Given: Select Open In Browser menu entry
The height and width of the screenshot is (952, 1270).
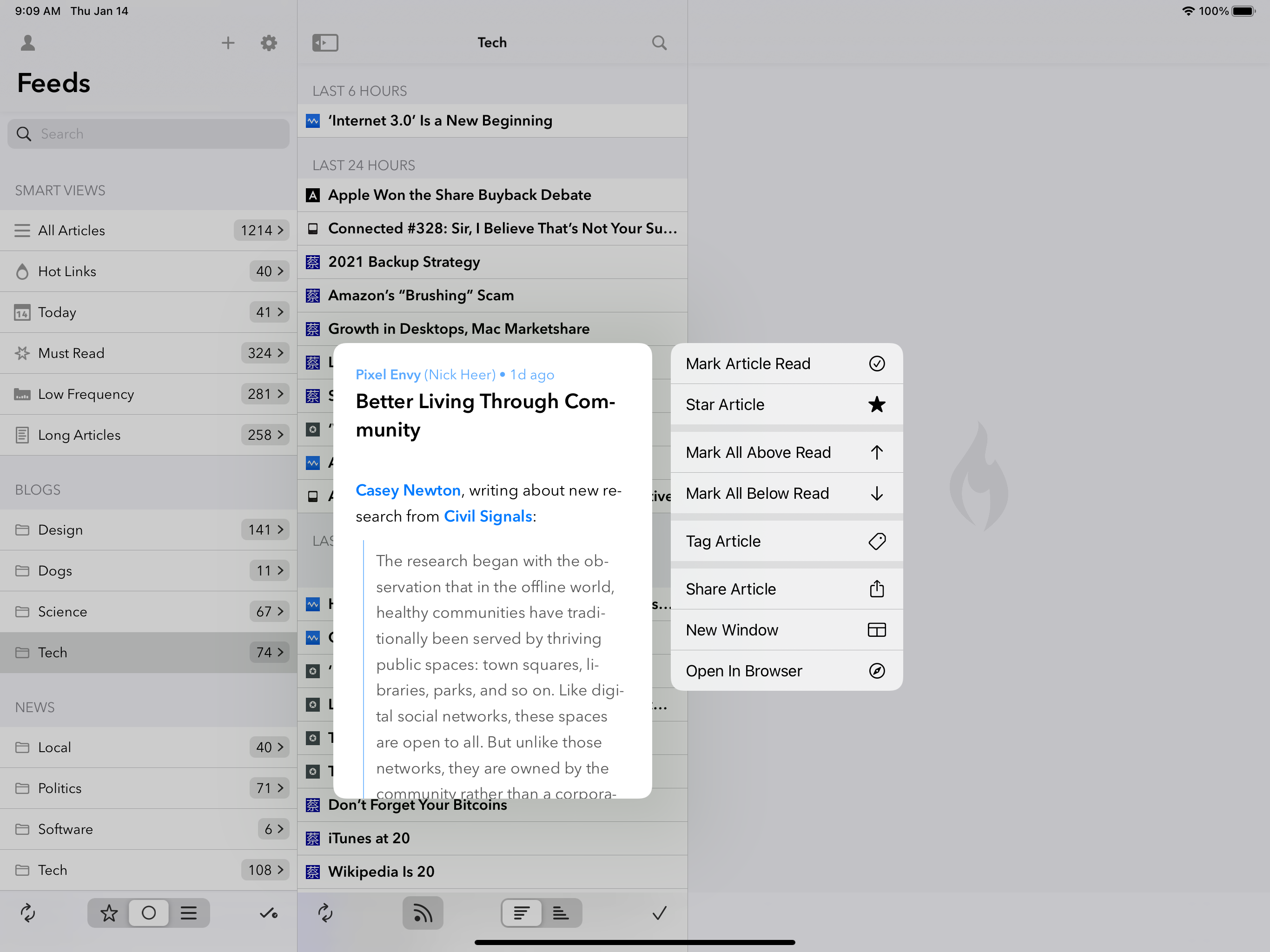Looking at the screenshot, I should (786, 671).
